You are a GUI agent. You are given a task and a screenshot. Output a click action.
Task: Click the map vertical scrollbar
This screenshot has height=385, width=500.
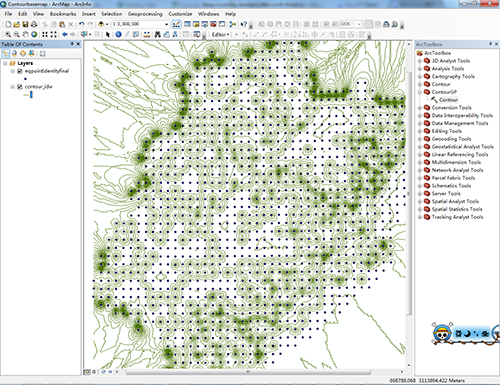pos(409,193)
